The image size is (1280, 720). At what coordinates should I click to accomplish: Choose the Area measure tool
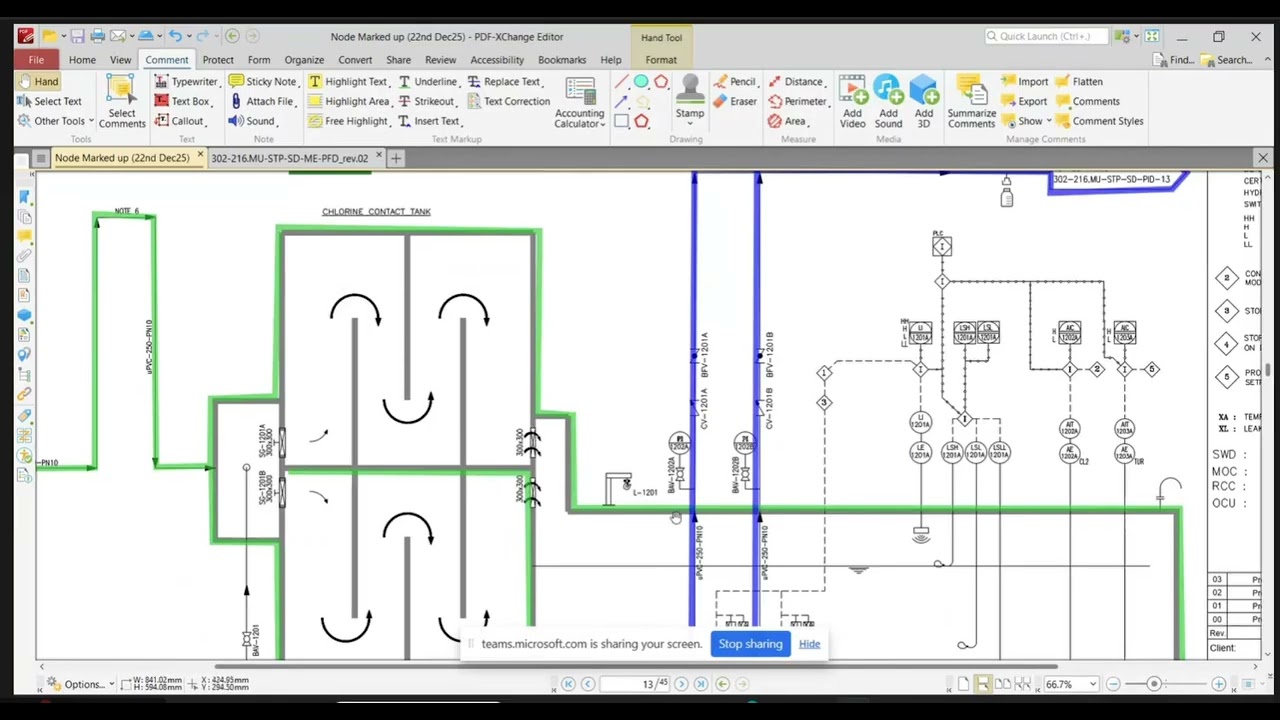[x=788, y=121]
